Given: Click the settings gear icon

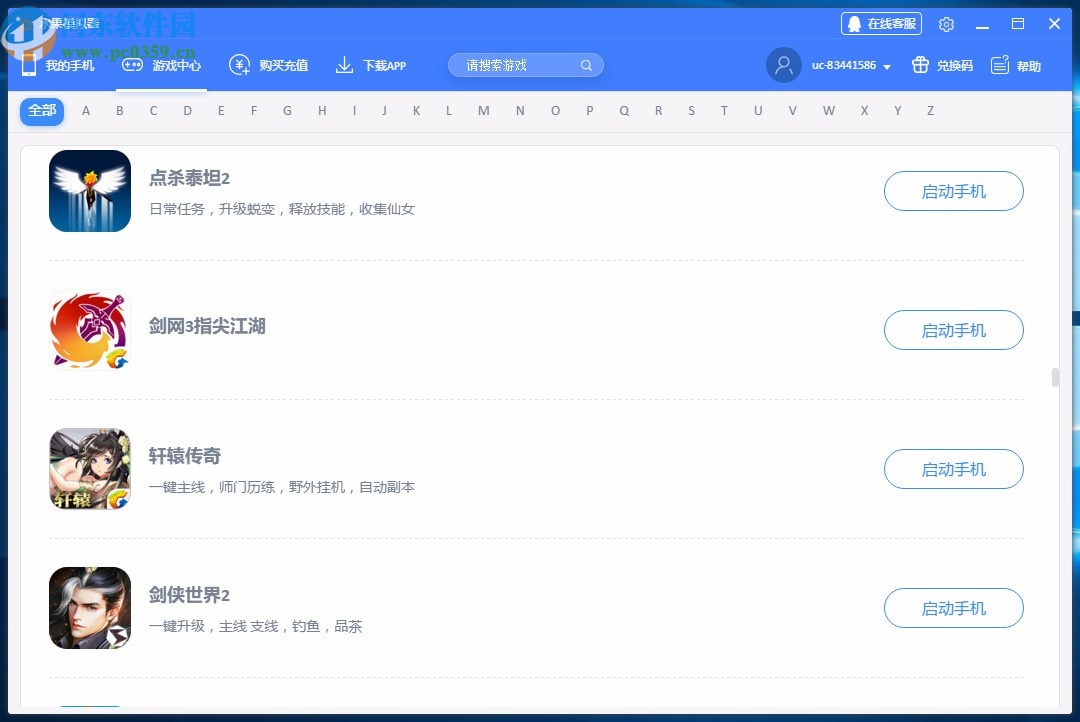Looking at the screenshot, I should click(946, 23).
